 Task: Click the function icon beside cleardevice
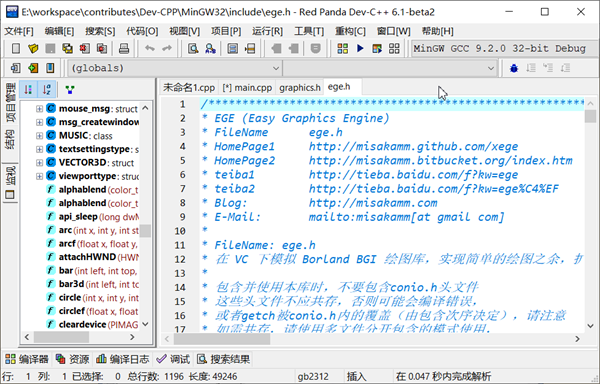[x=51, y=324]
